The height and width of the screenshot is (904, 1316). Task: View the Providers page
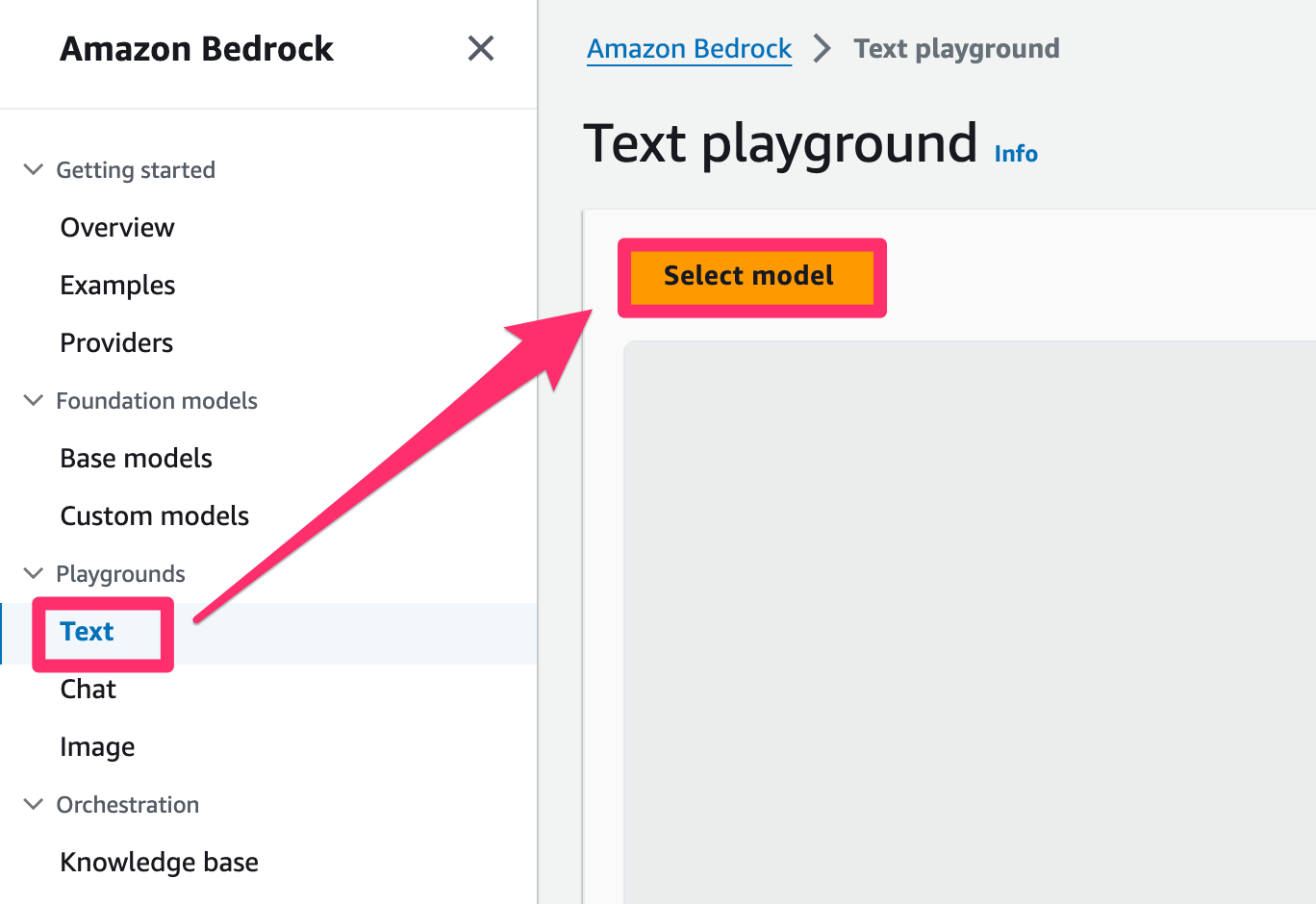116,342
